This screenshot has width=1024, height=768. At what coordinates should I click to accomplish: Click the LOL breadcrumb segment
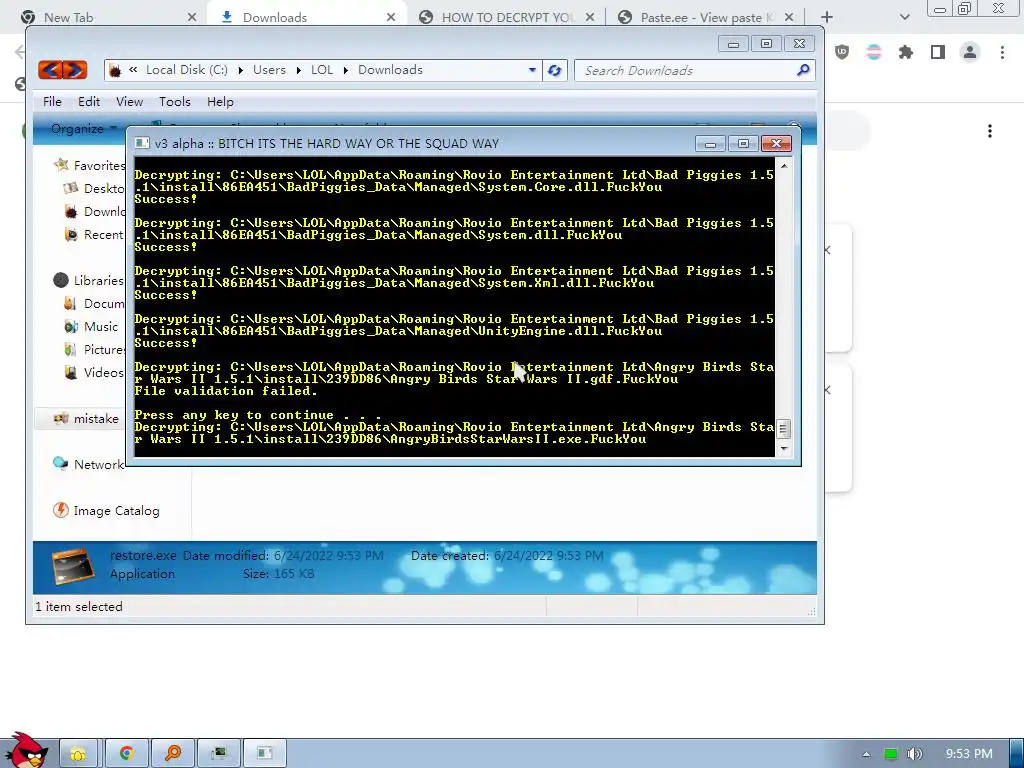pyautogui.click(x=322, y=70)
